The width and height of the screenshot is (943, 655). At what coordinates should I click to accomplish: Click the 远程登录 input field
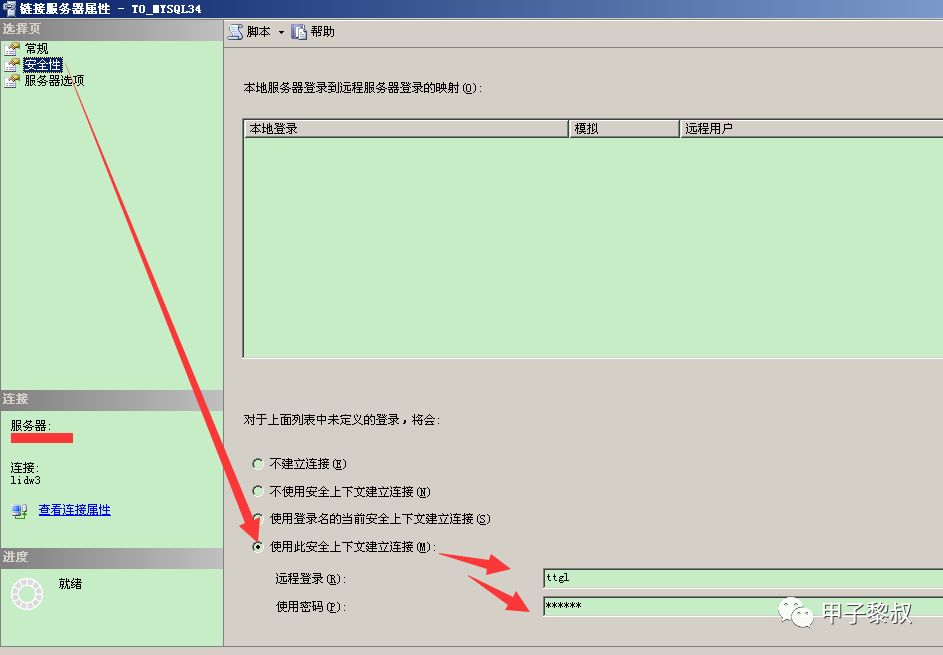tap(743, 578)
